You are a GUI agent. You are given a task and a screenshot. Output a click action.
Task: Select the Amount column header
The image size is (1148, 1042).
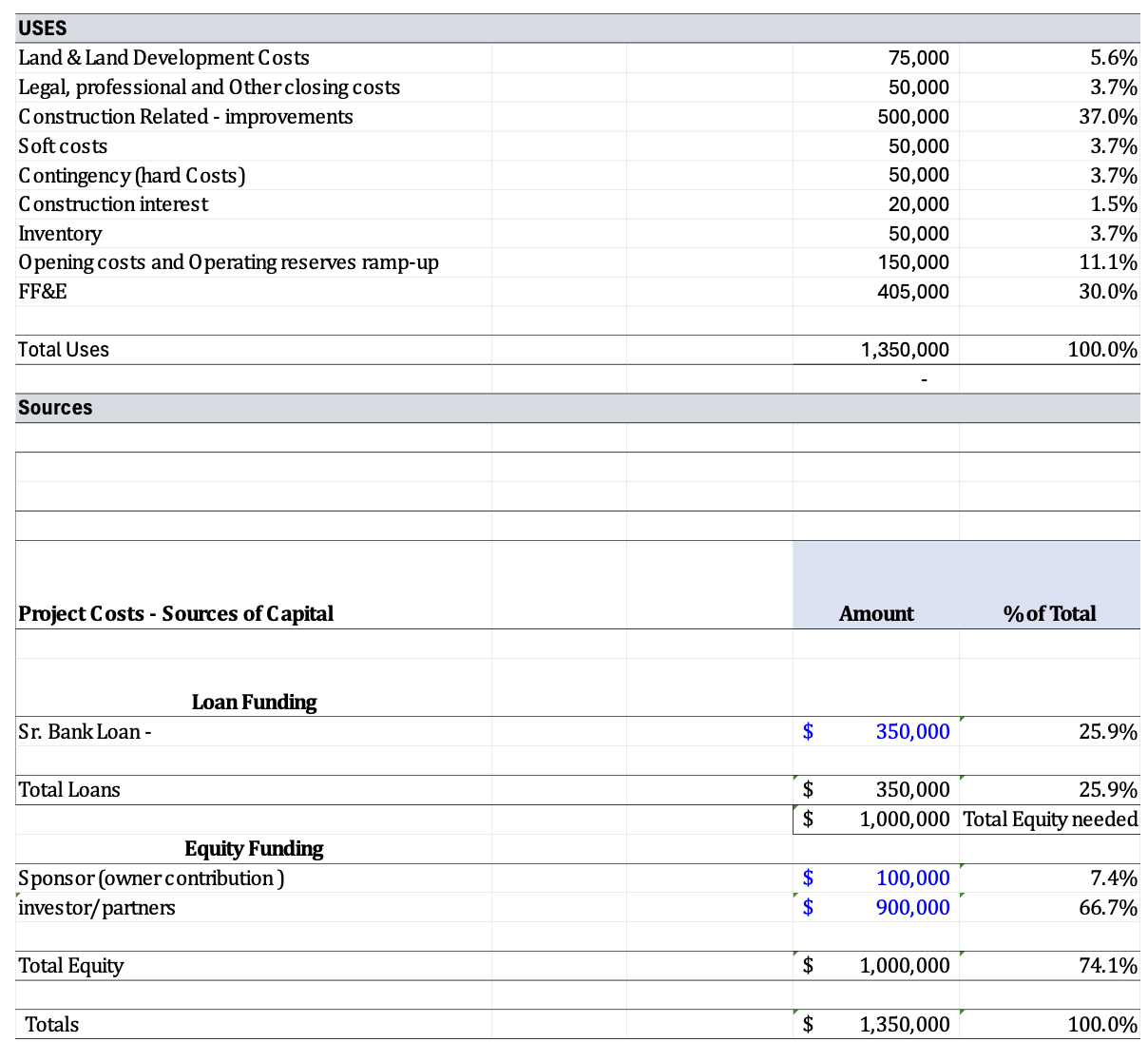(876, 614)
